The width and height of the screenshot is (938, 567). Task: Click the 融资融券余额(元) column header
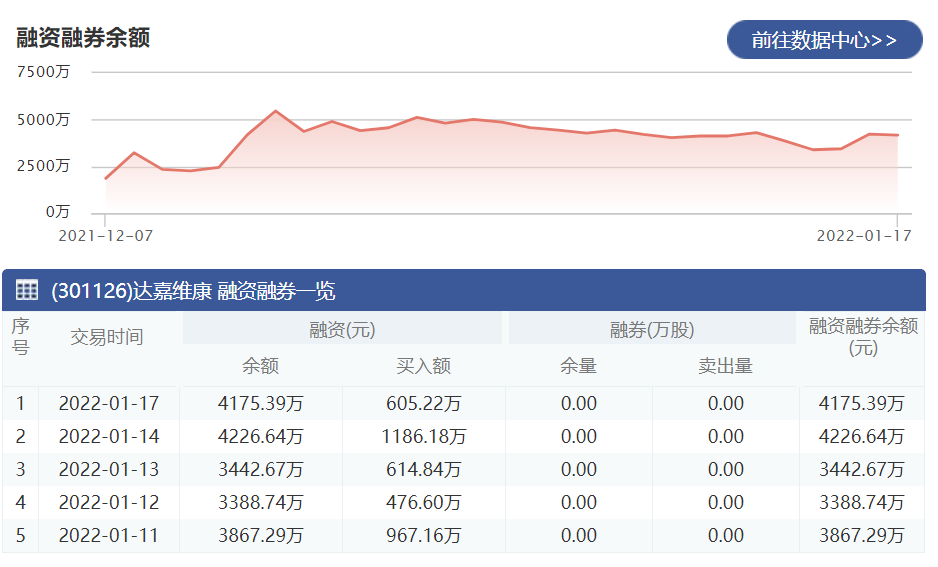tap(863, 337)
